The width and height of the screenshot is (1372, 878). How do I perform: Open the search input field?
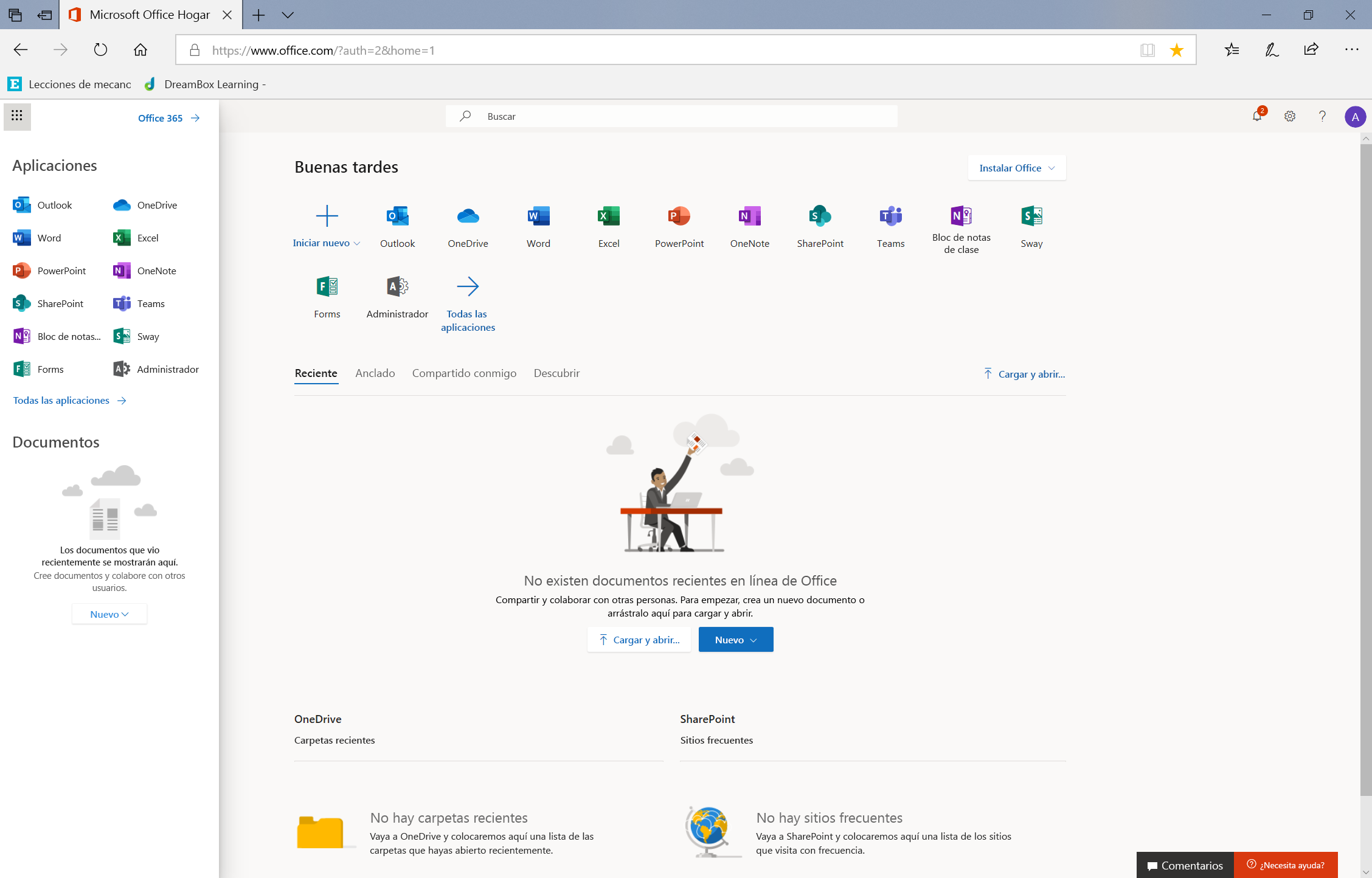pos(672,116)
